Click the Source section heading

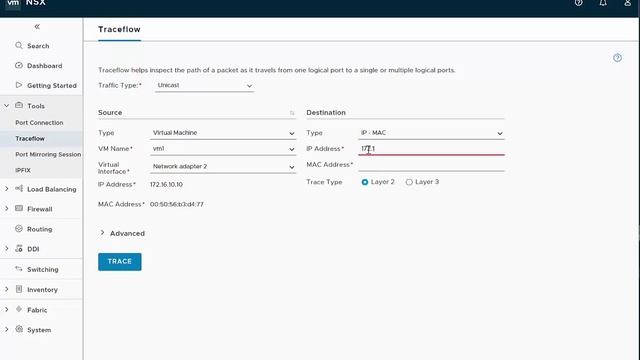tap(110, 113)
